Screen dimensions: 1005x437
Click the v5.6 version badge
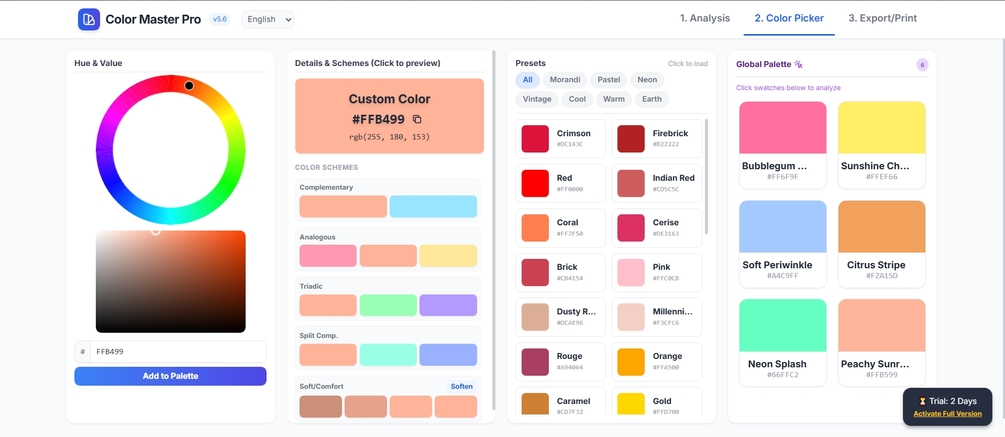coord(220,19)
